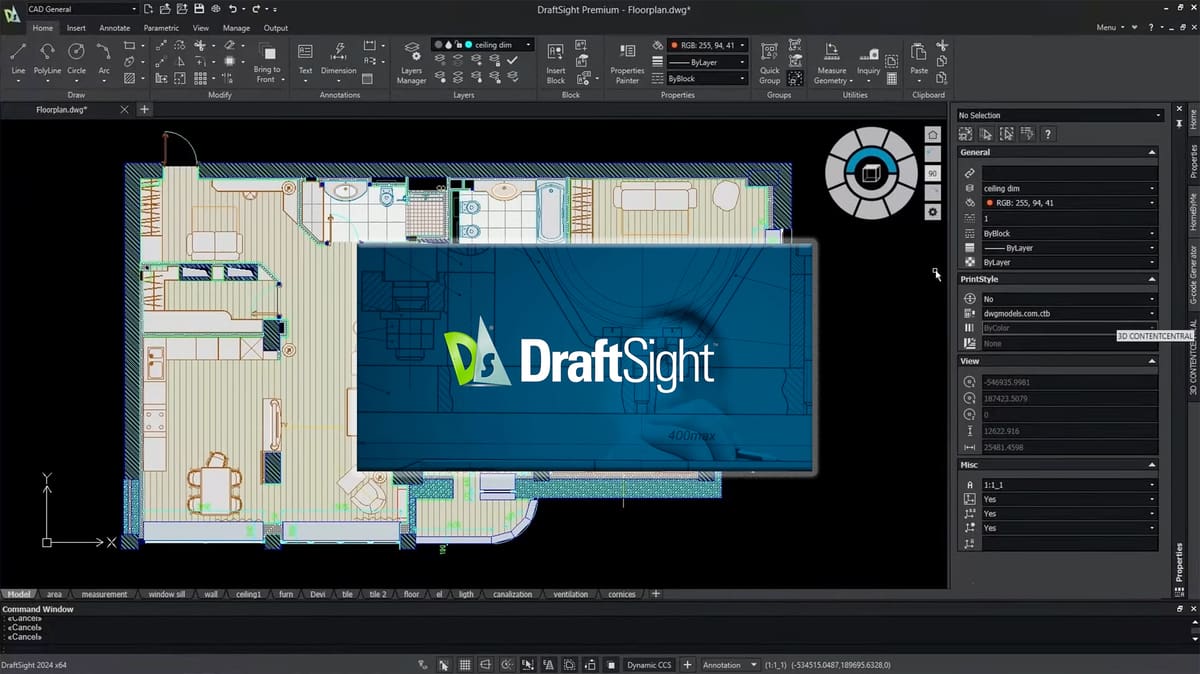Screen dimensions: 1200x674
Task: Open the ventilation sheet tab
Action: point(570,594)
